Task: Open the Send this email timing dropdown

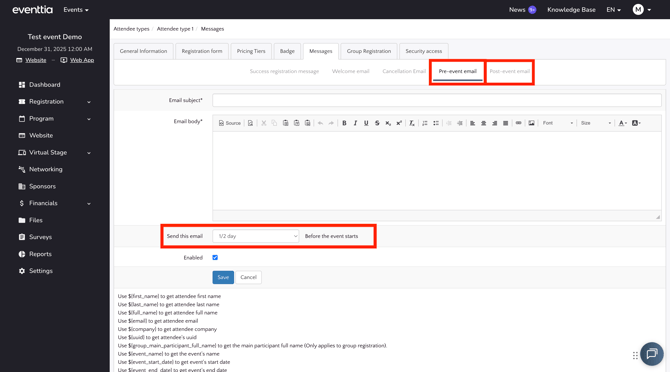Action: (x=256, y=236)
